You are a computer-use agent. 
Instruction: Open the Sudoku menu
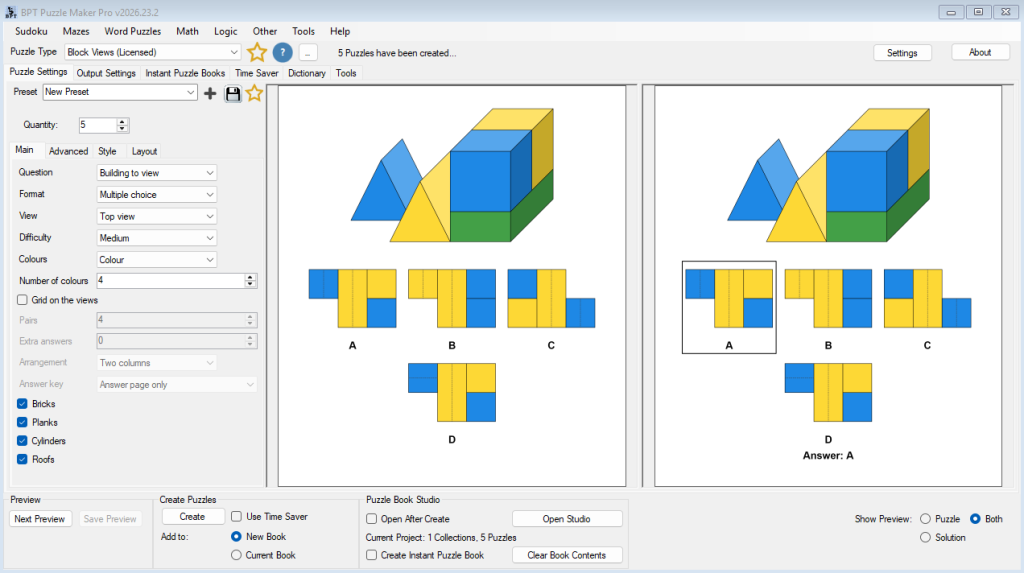tap(31, 31)
